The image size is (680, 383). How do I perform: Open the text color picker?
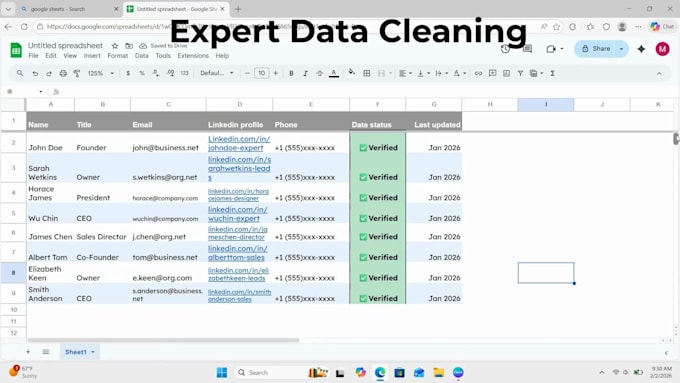click(x=334, y=73)
